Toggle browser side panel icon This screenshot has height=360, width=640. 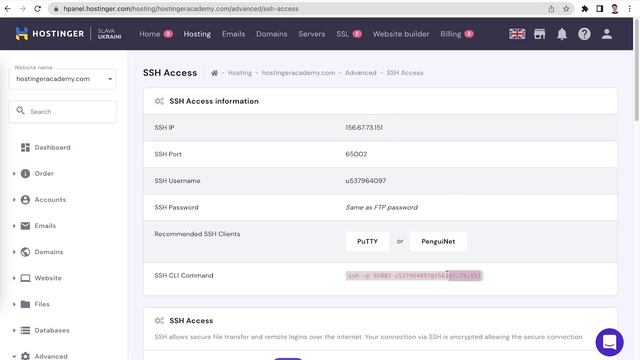point(600,9)
